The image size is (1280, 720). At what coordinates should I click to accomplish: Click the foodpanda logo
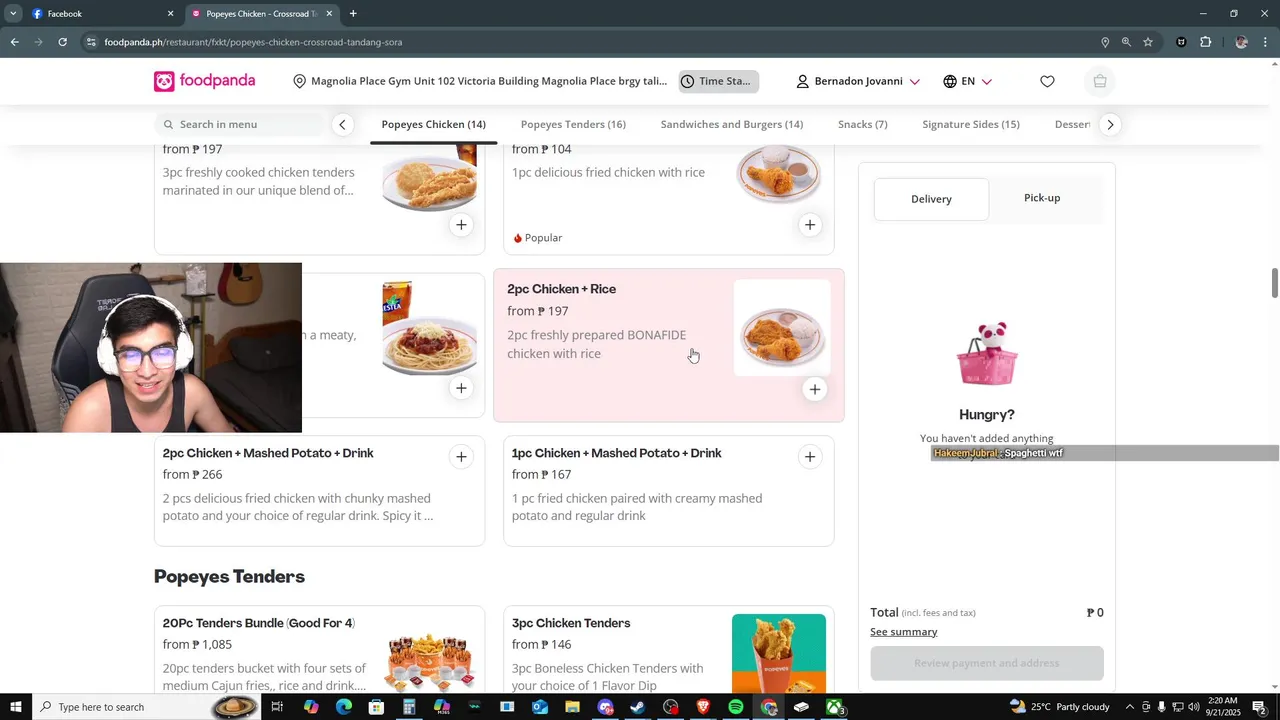(x=204, y=81)
